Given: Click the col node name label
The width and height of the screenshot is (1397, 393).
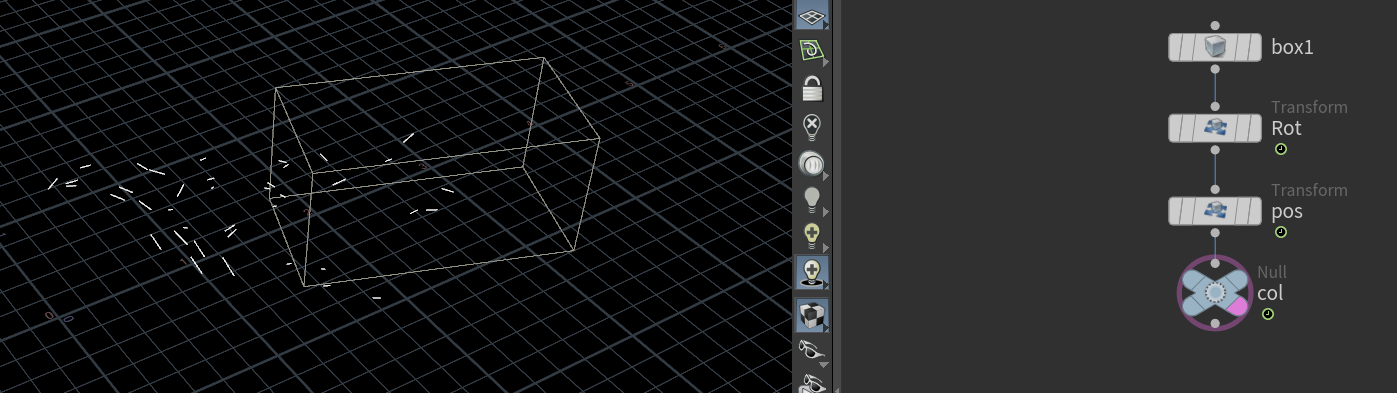Looking at the screenshot, I should point(1270,294).
